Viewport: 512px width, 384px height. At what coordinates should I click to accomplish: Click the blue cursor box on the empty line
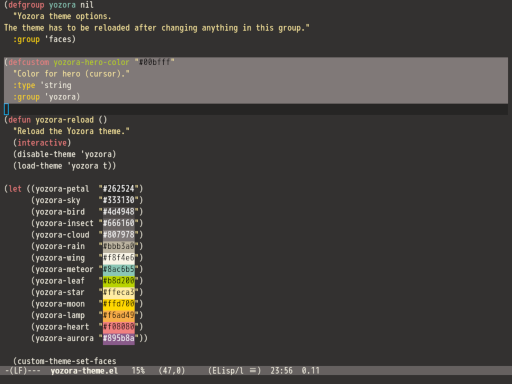click(6, 109)
